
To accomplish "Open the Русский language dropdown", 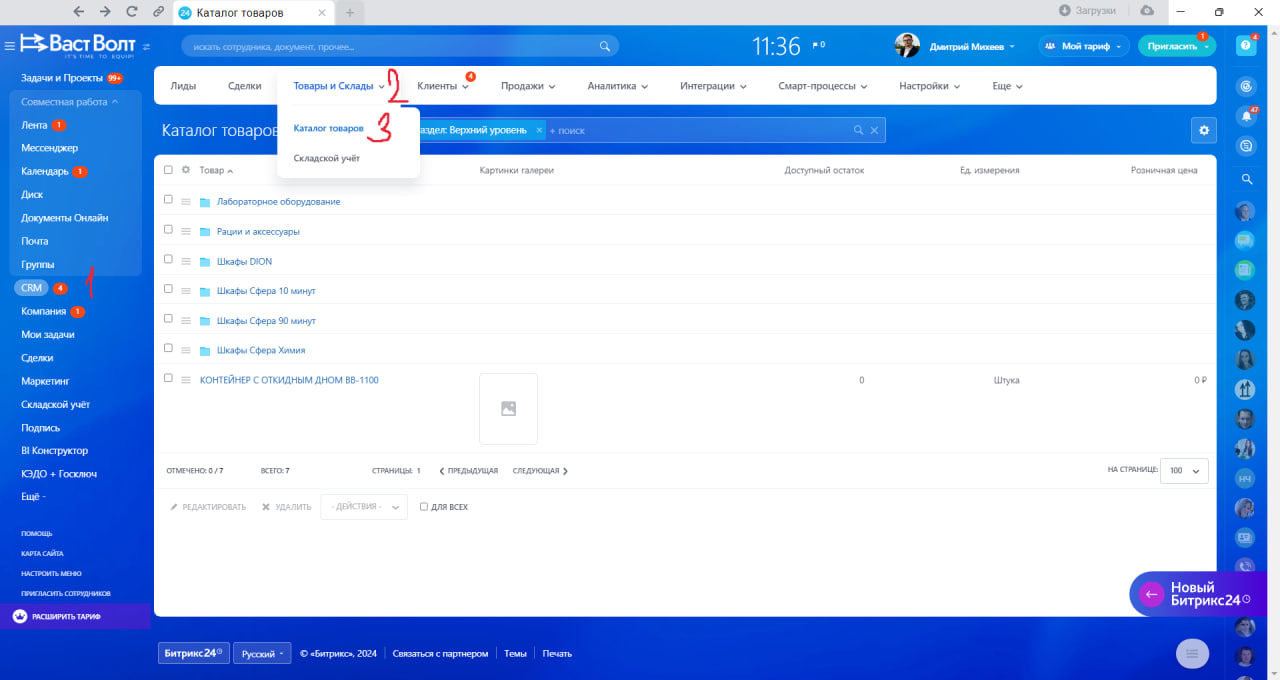I will tap(262, 653).
